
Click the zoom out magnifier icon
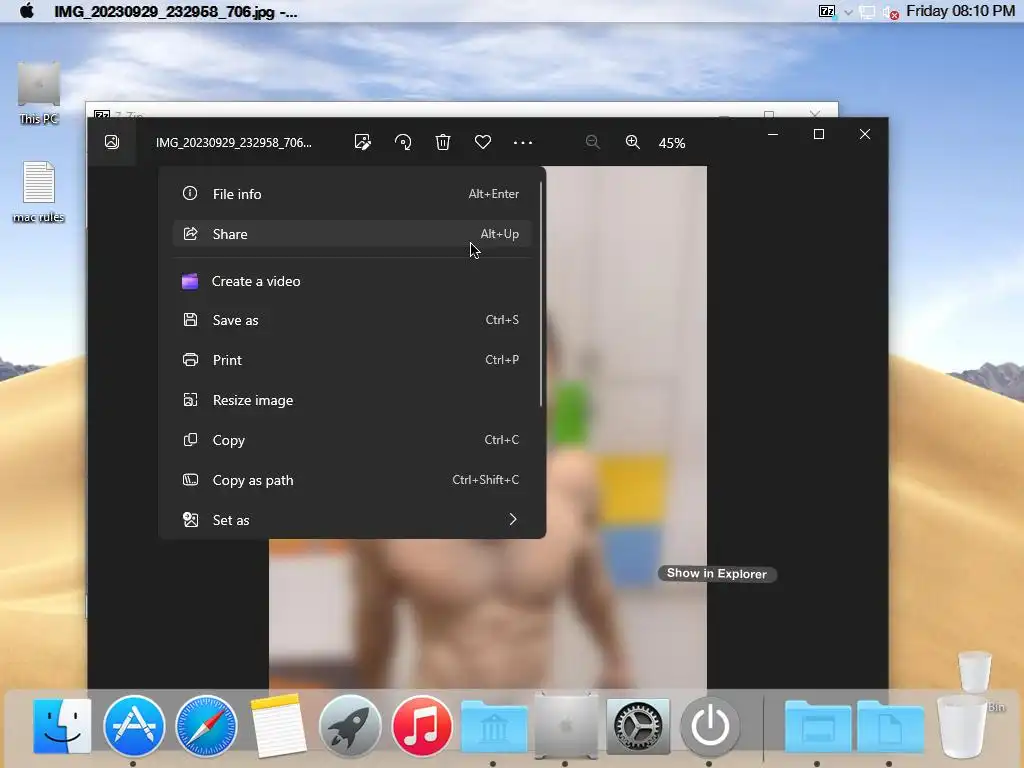pyautogui.click(x=592, y=142)
